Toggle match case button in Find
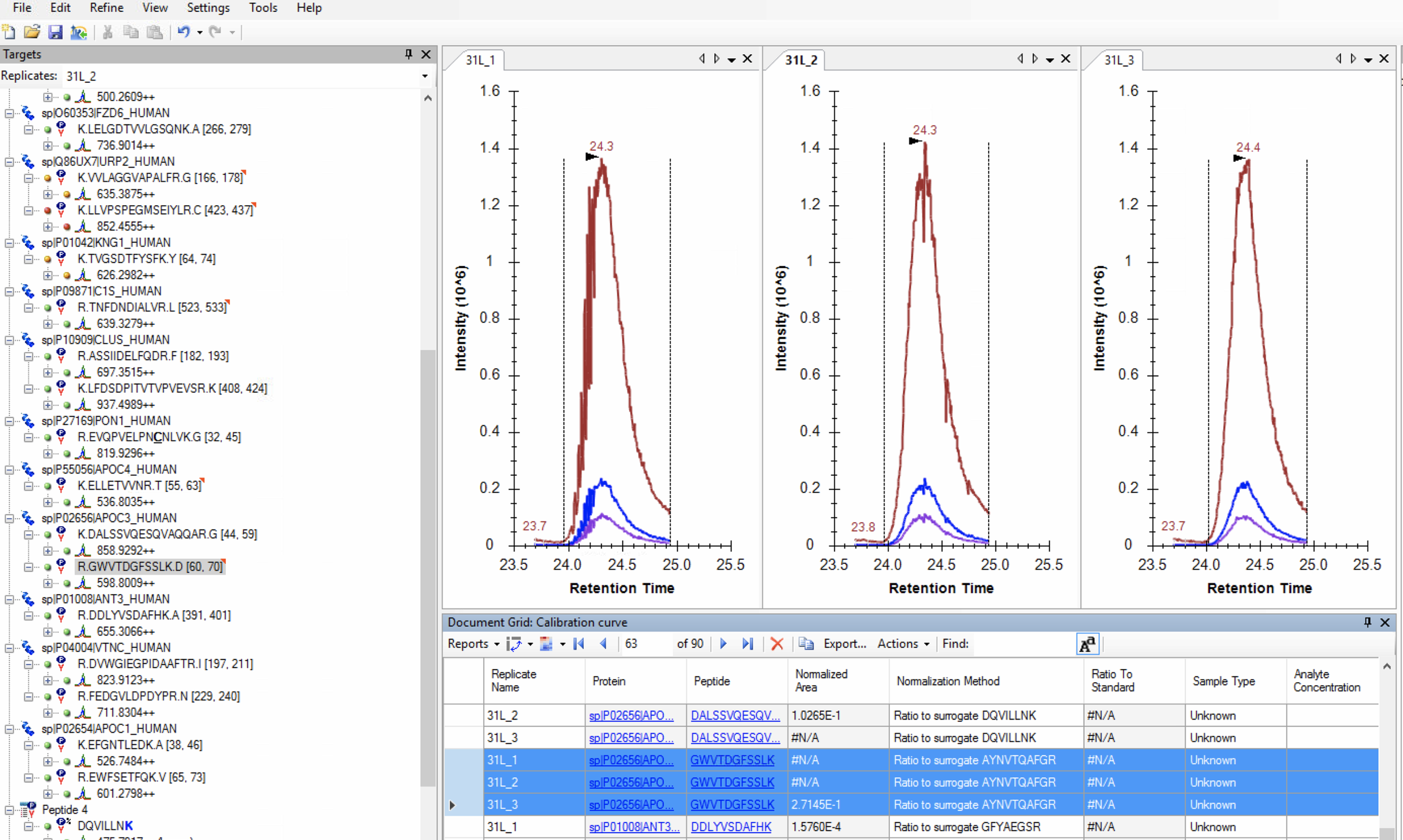1403x840 pixels. pos(1087,644)
